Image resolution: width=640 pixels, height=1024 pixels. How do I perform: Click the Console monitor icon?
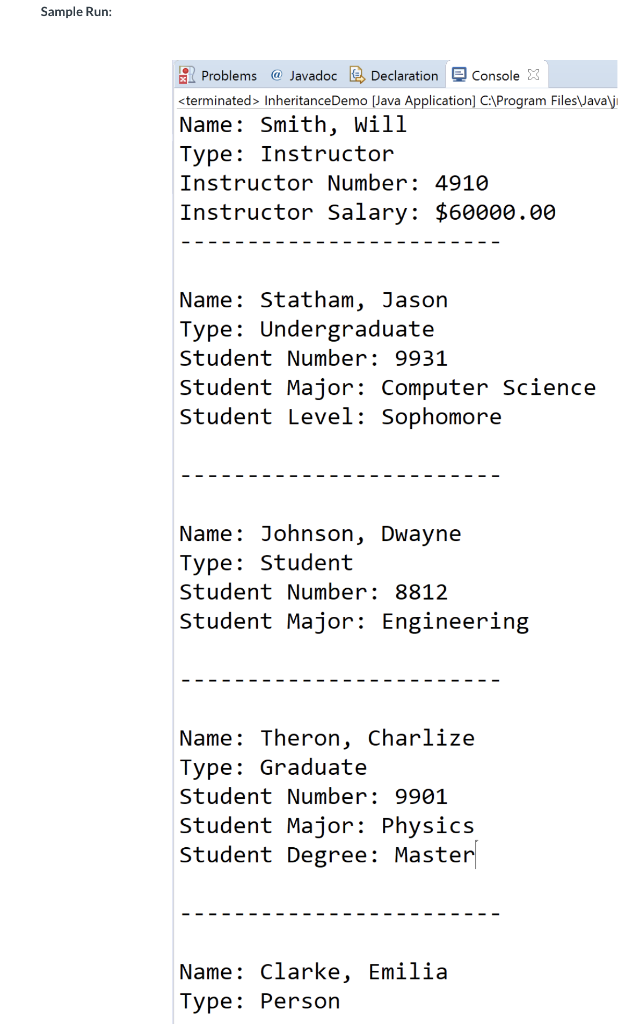tap(460, 74)
